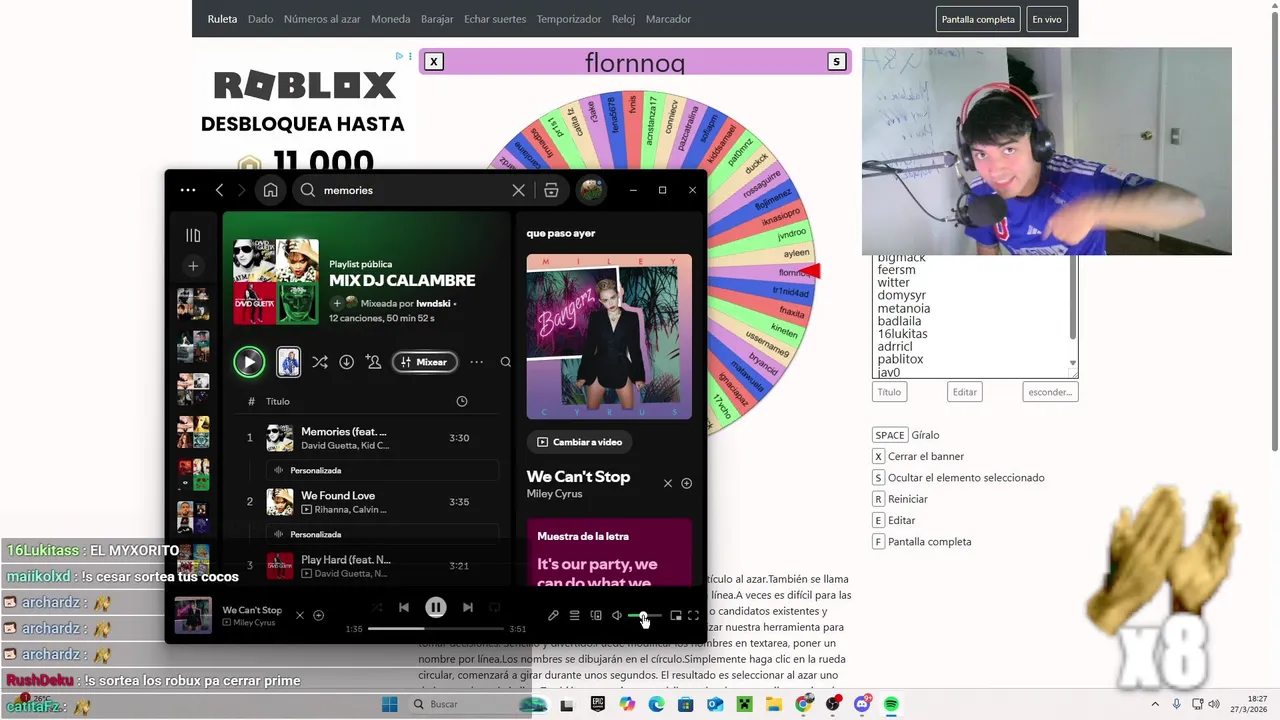Add We Can't Stop to liked songs in the side panel
The height and width of the screenshot is (720, 1280).
[x=687, y=483]
